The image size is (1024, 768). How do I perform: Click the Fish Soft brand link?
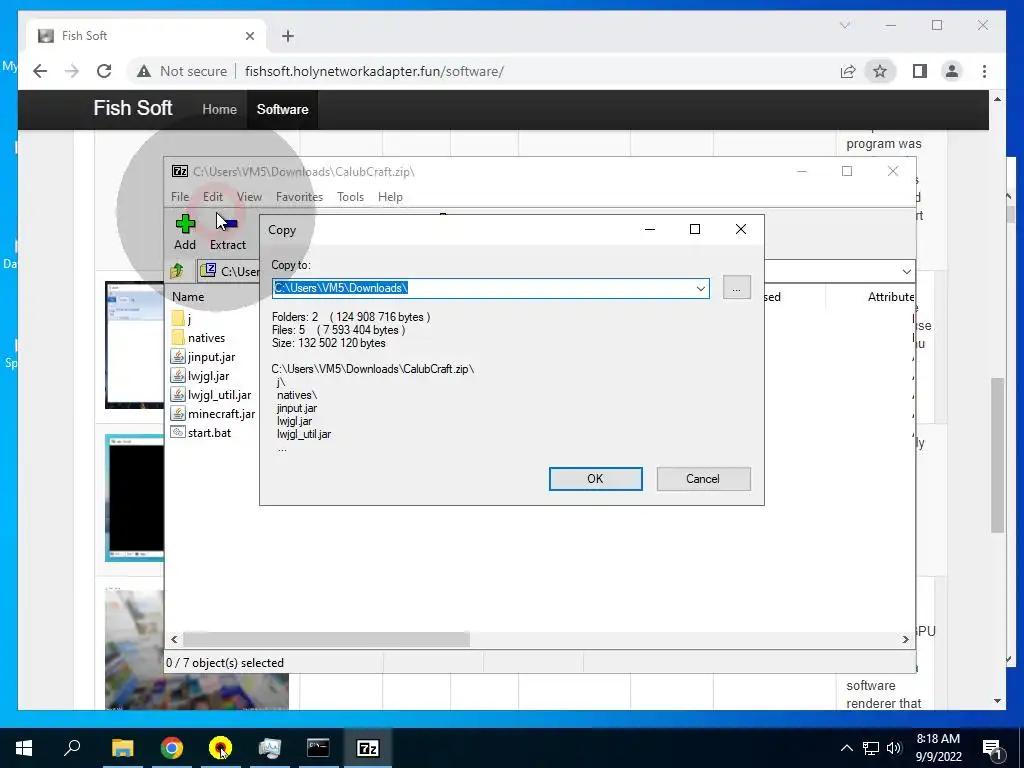click(x=133, y=108)
